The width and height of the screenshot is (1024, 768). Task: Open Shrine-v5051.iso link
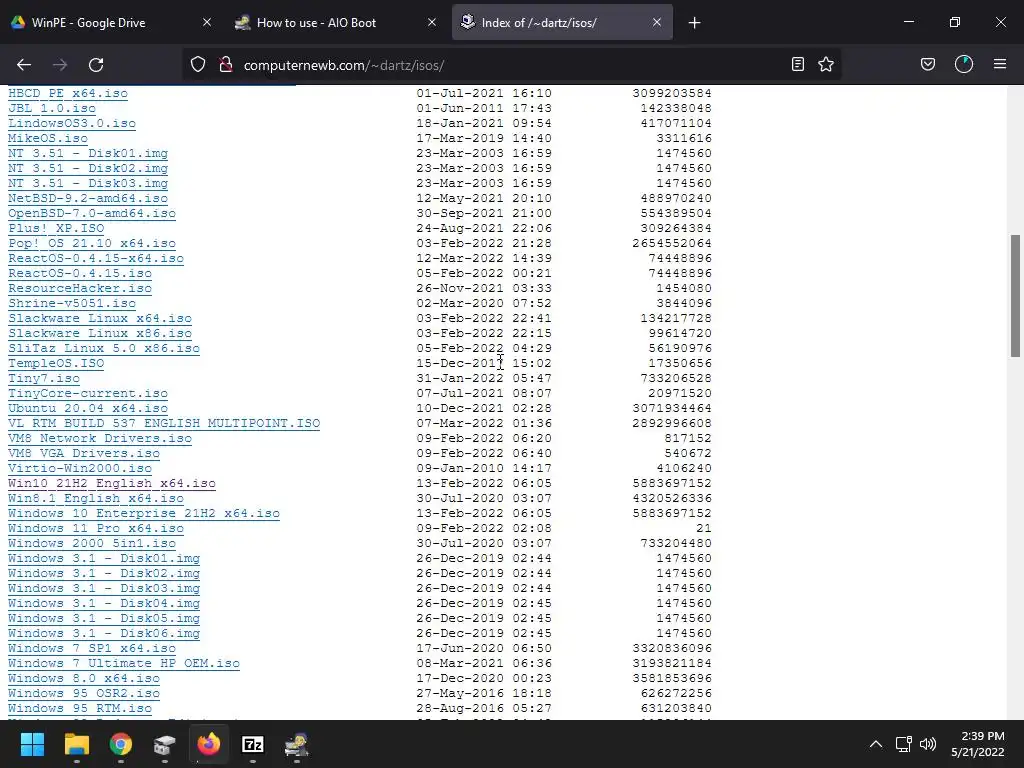tap(72, 303)
